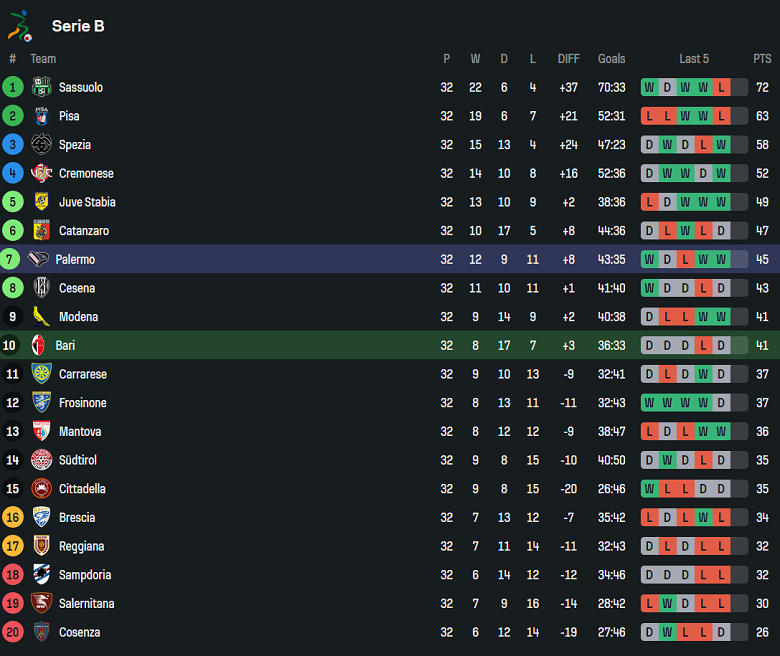Click the Bari team crest

38,346
